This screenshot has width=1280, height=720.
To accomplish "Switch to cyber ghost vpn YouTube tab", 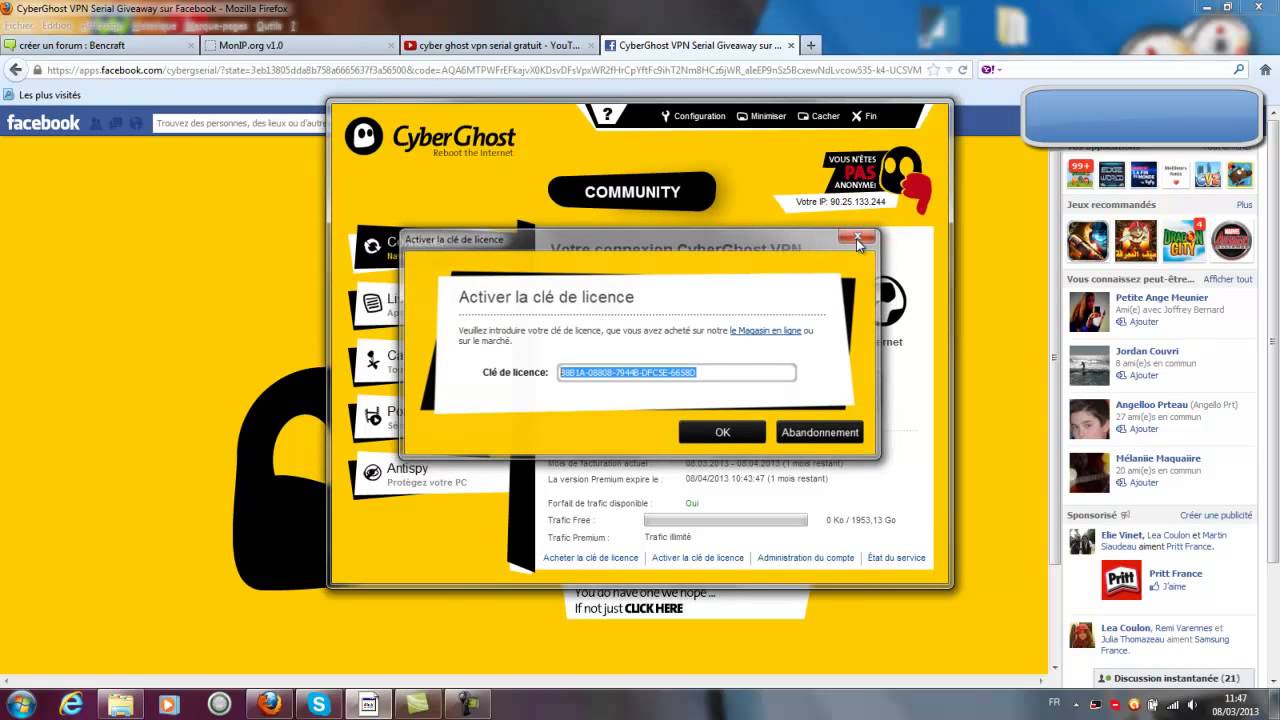I will click(x=499, y=45).
